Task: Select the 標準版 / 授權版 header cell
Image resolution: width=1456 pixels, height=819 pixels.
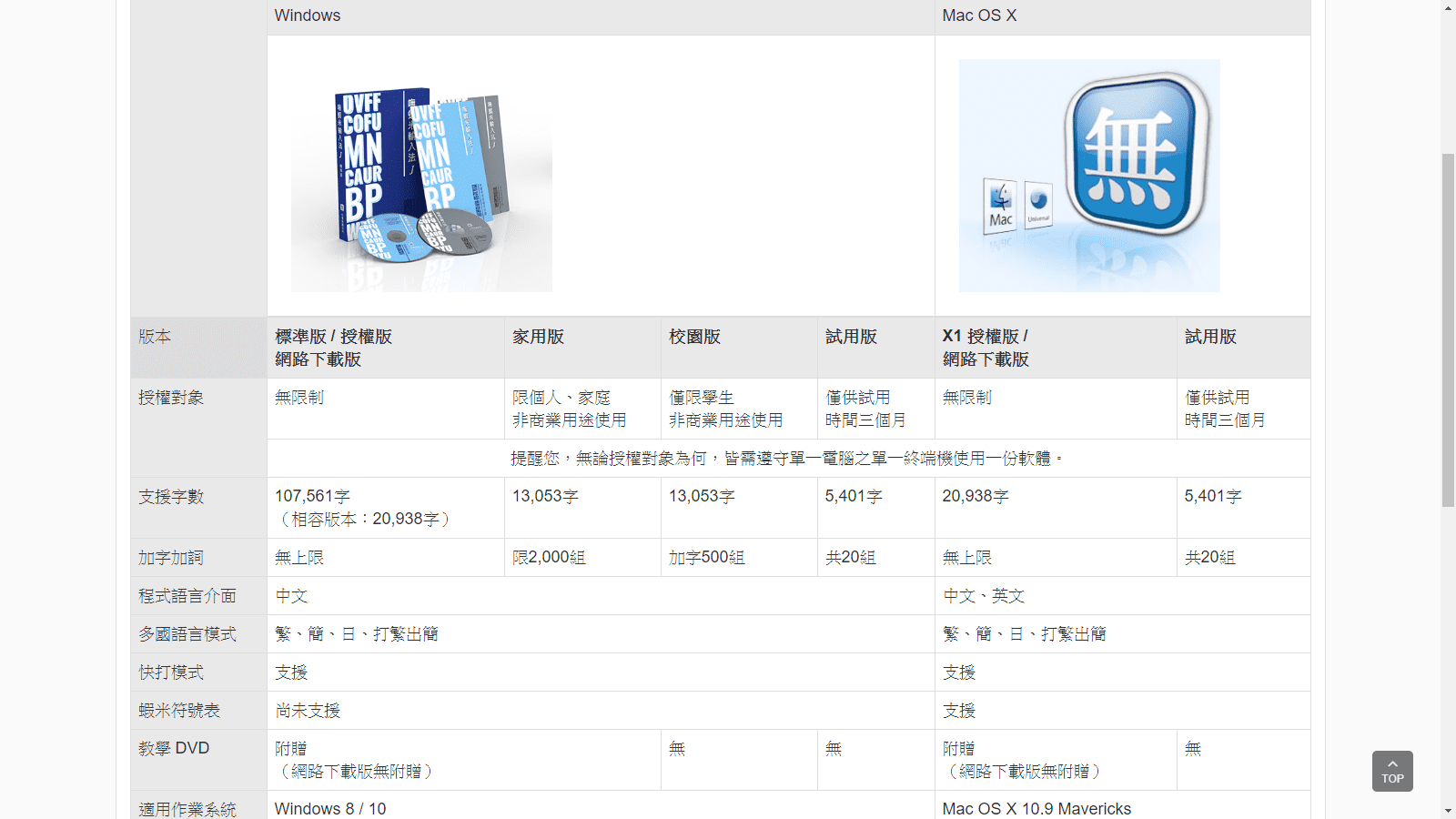Action: pos(333,348)
